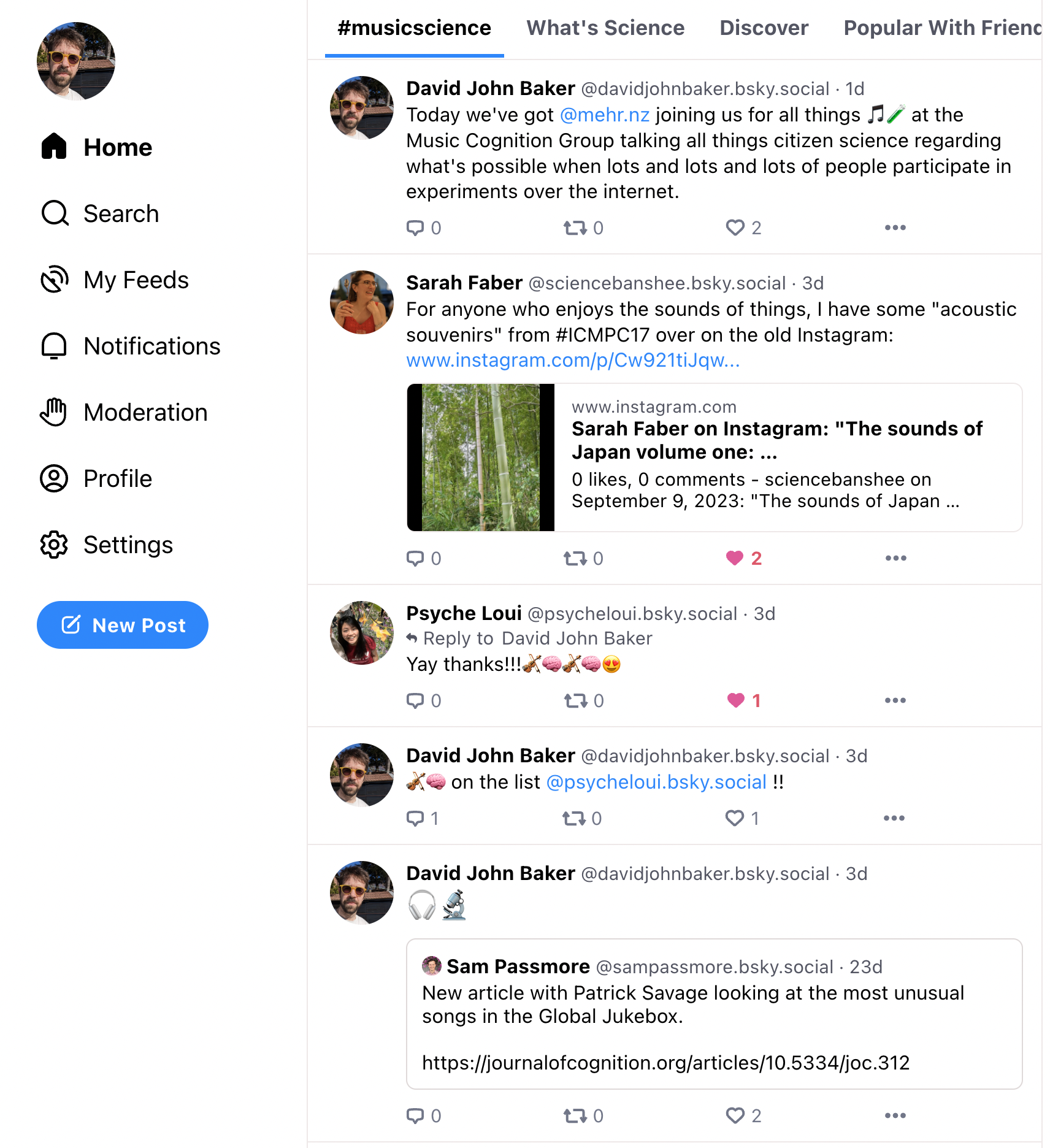Repost Psyche Loui's reply
This screenshot has height=1148, width=1050.
point(584,700)
